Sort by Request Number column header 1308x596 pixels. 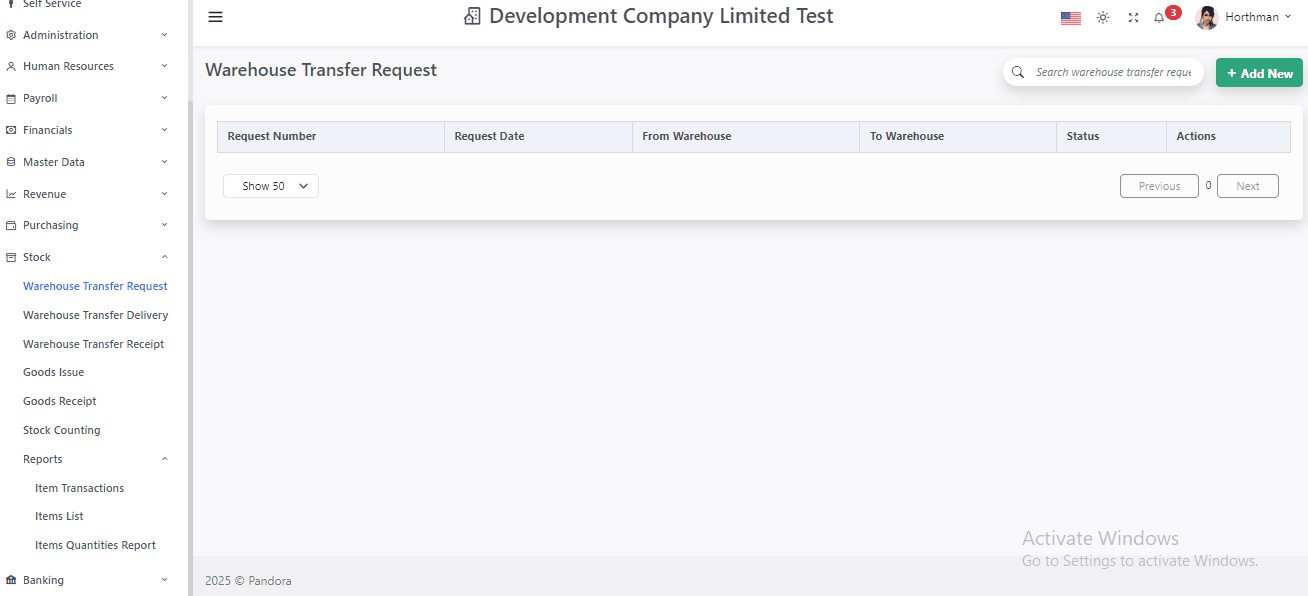click(x=331, y=136)
